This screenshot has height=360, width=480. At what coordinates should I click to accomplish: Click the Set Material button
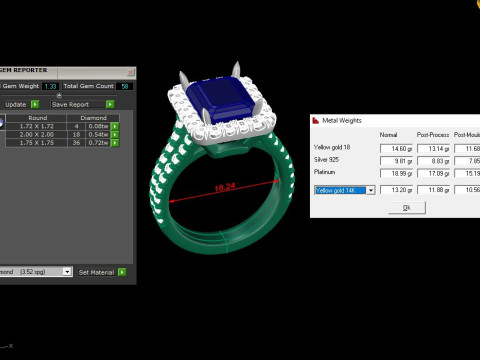(x=96, y=272)
